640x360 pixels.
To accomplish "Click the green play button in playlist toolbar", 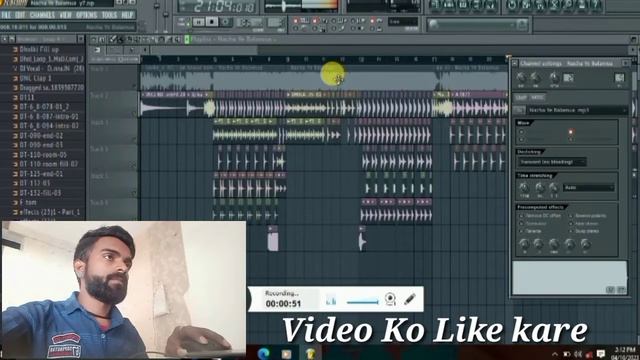I will [187, 40].
